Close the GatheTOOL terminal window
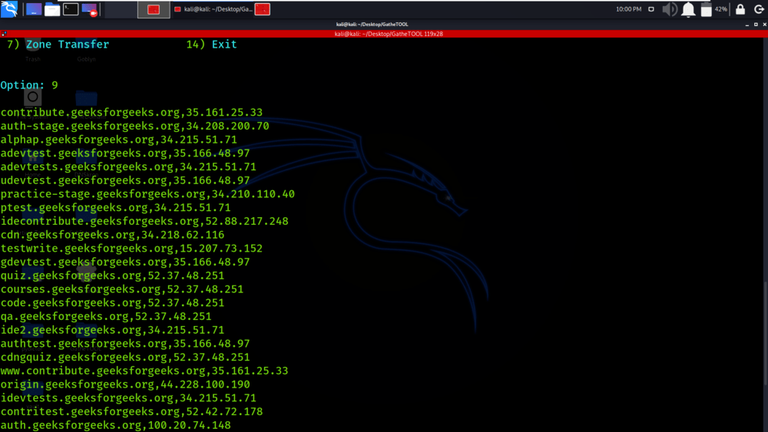This screenshot has height=432, width=768. click(765, 24)
